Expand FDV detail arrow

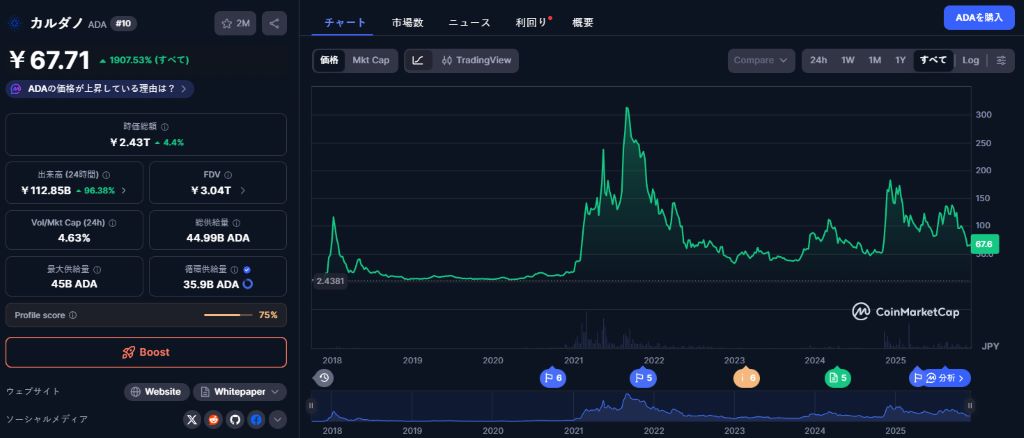pos(242,191)
